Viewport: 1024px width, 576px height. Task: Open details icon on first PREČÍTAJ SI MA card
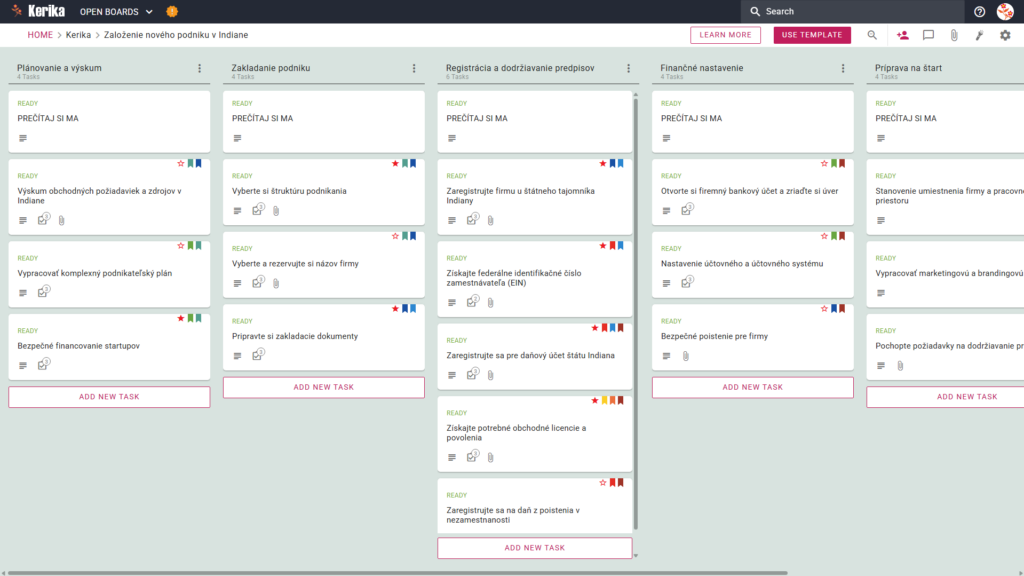(23, 138)
